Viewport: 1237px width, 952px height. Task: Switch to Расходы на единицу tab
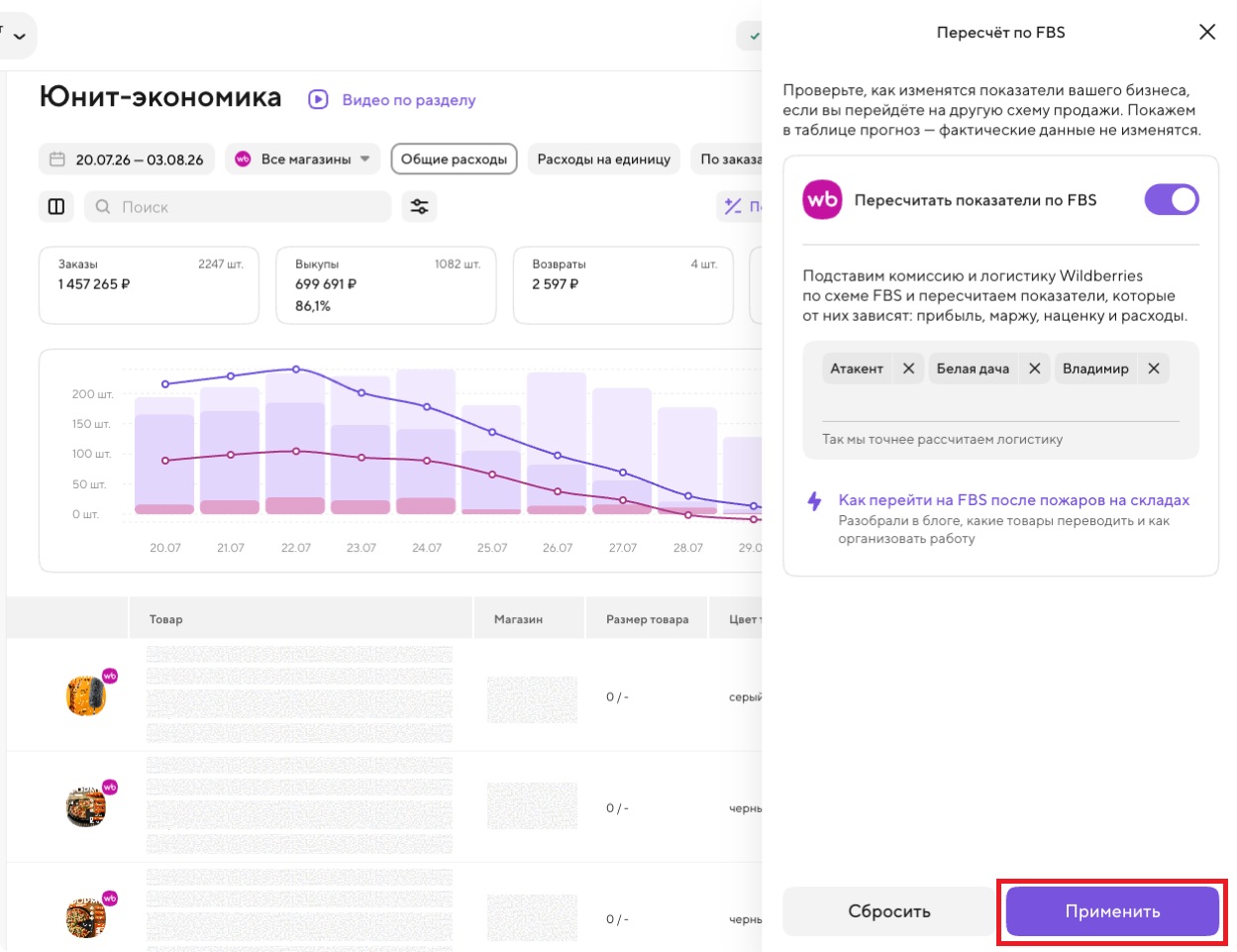point(603,159)
